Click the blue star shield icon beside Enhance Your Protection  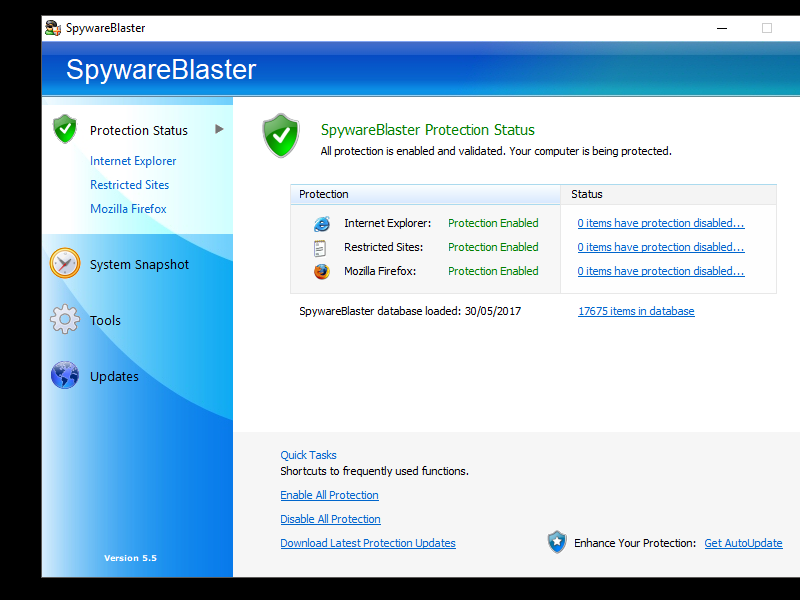557,542
